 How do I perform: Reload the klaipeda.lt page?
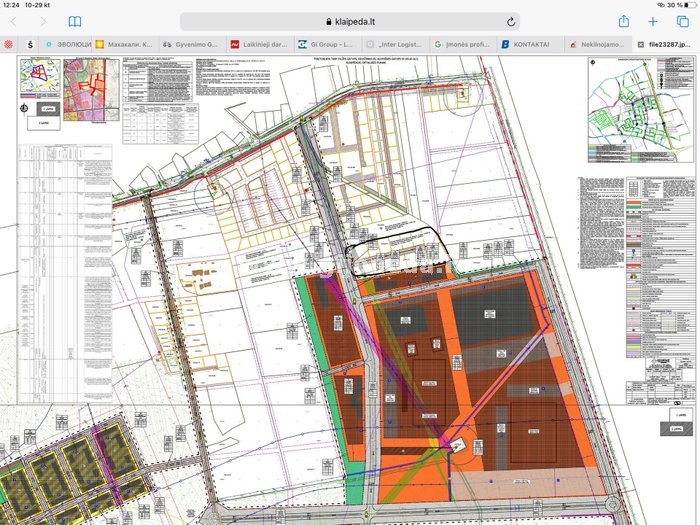[511, 21]
